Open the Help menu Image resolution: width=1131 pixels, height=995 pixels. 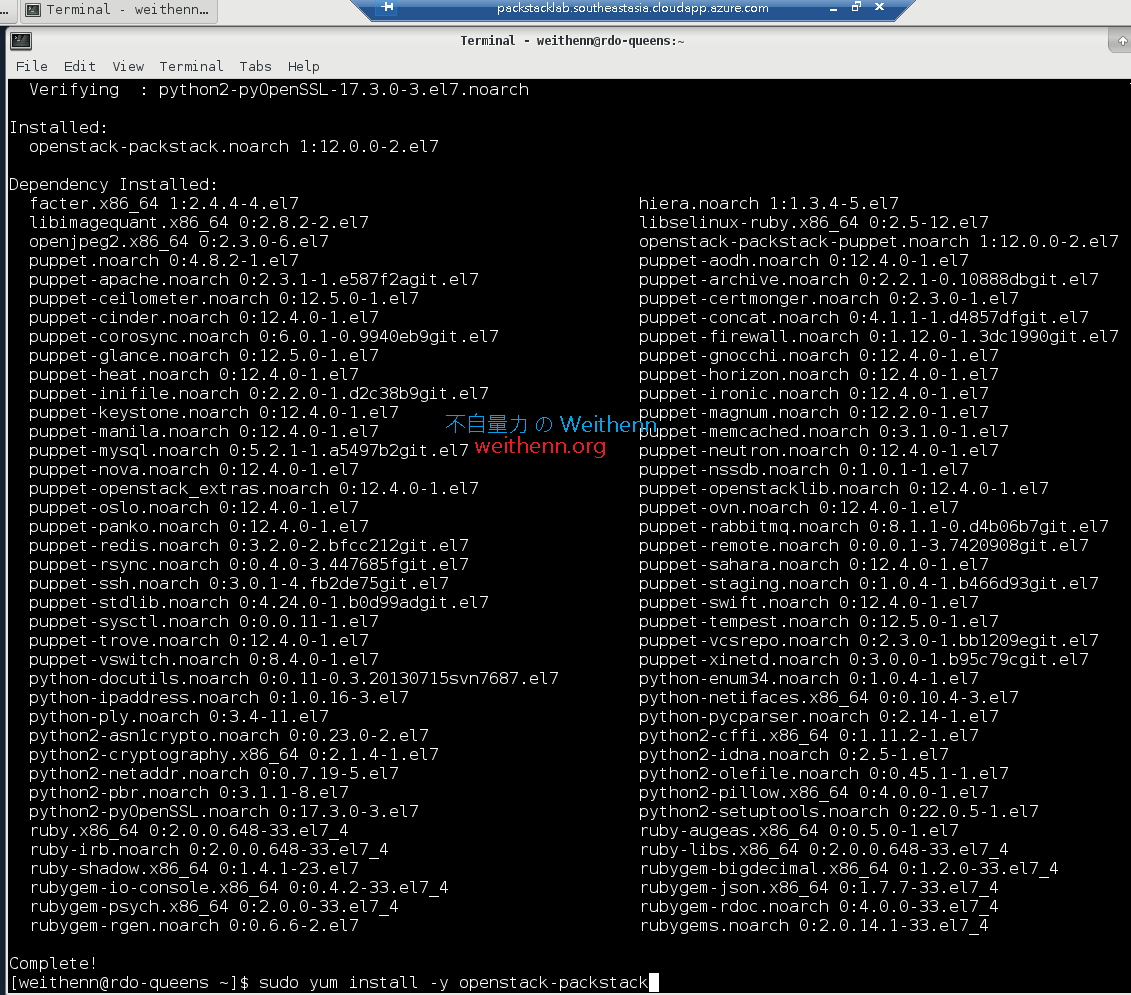pyautogui.click(x=304, y=66)
